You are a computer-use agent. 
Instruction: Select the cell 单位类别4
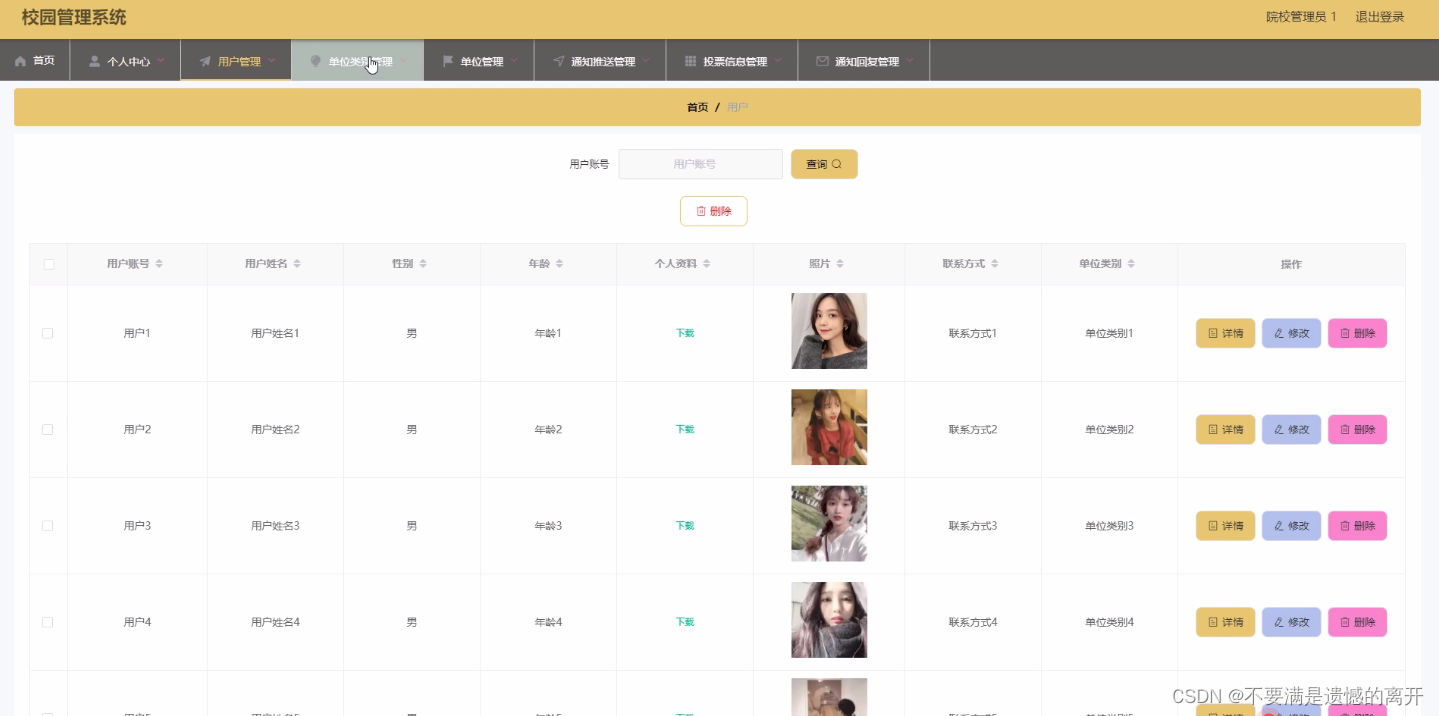1110,622
